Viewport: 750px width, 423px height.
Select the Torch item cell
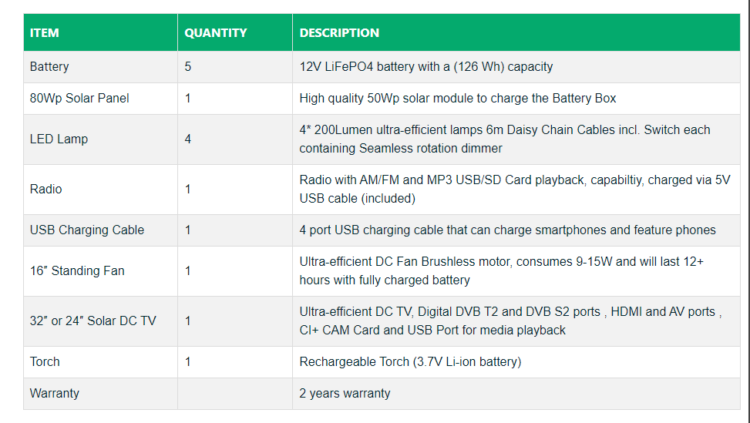(x=45, y=361)
